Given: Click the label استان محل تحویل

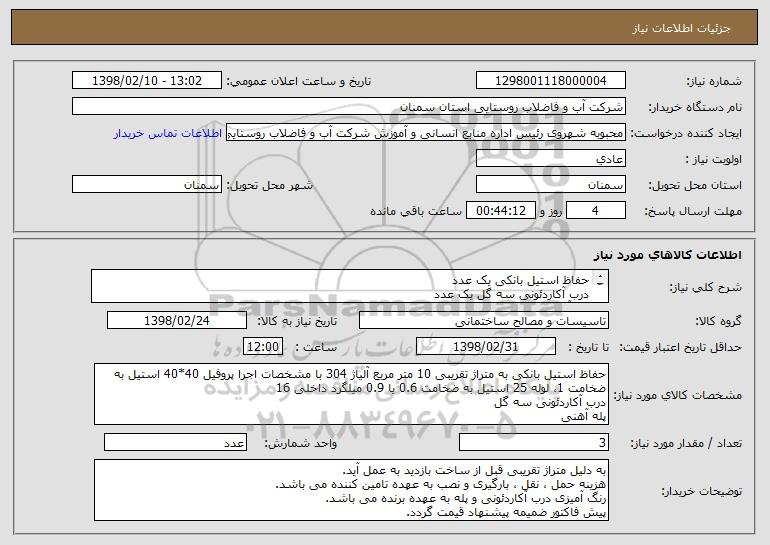Looking at the screenshot, I should [x=695, y=186].
